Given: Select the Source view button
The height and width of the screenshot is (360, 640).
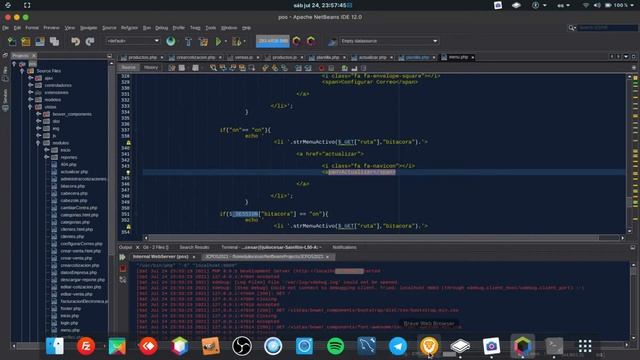Looking at the screenshot, I should pyautogui.click(x=128, y=67).
